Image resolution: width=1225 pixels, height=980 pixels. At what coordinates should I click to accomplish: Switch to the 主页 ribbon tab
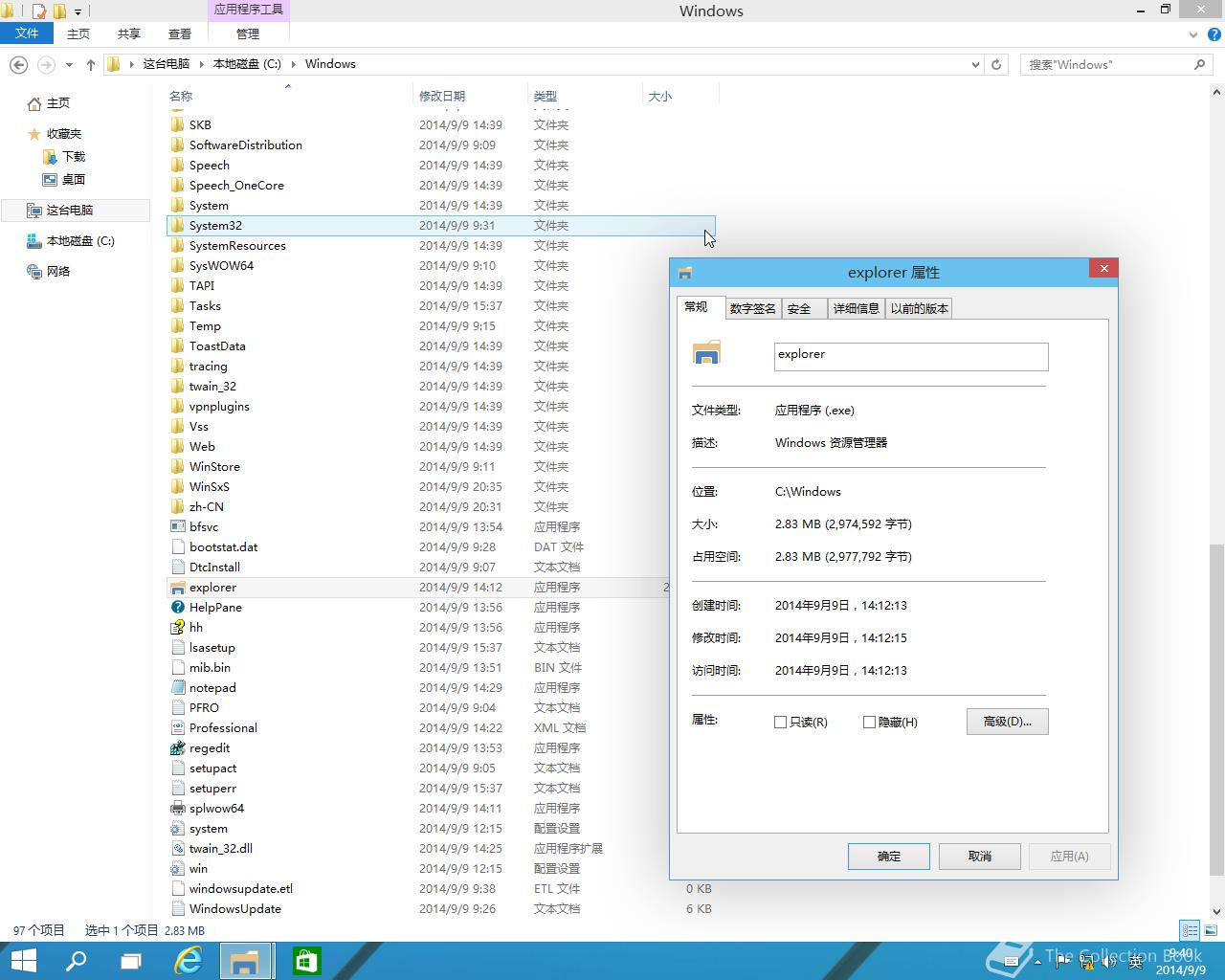pos(78,33)
